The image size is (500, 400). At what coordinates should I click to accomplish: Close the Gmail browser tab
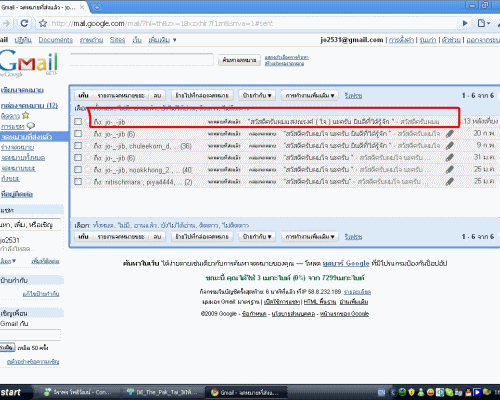(x=82, y=7)
